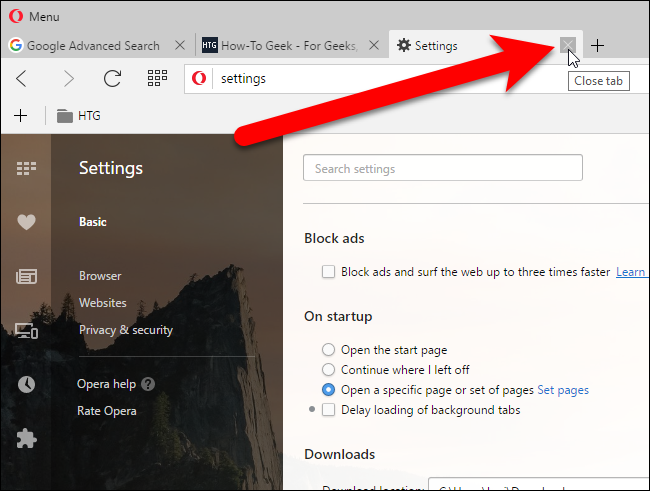Open History via sidebar clock icon

coord(26,385)
